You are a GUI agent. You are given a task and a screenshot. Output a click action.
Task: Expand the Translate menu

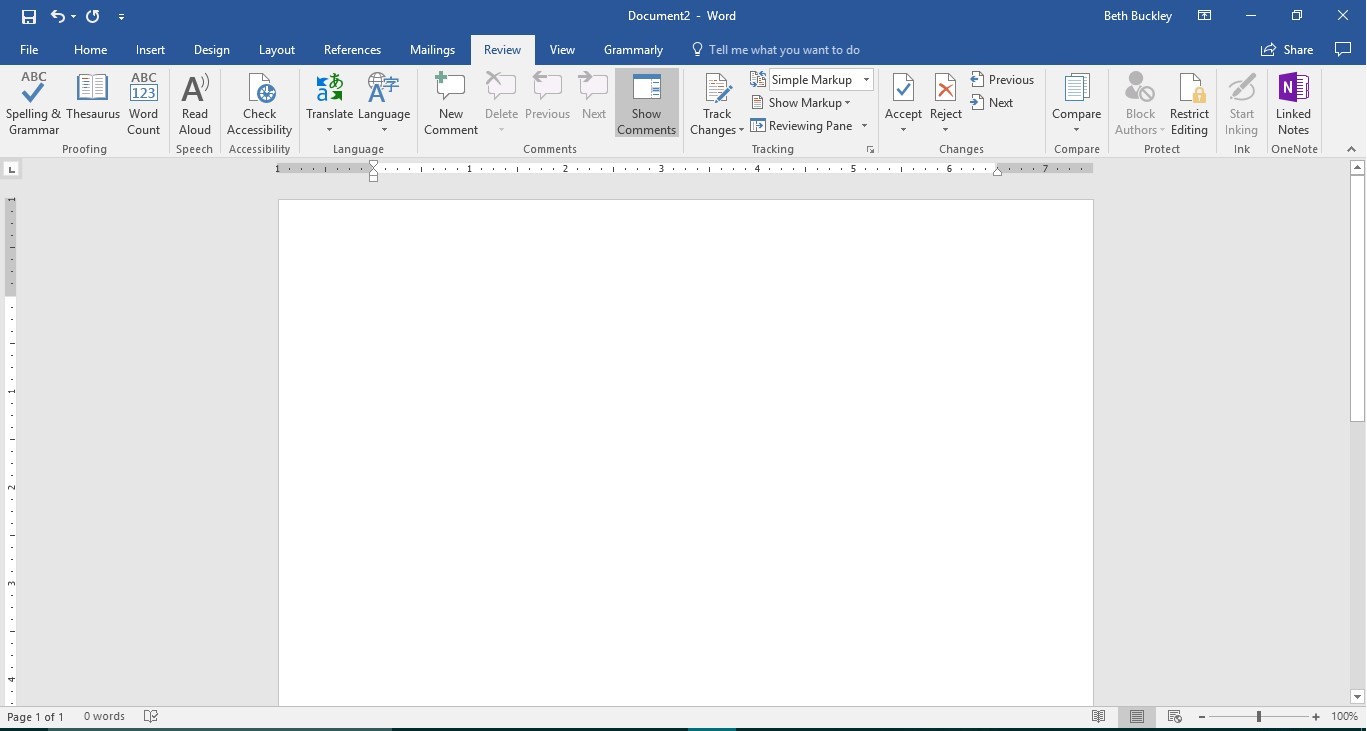(329, 104)
